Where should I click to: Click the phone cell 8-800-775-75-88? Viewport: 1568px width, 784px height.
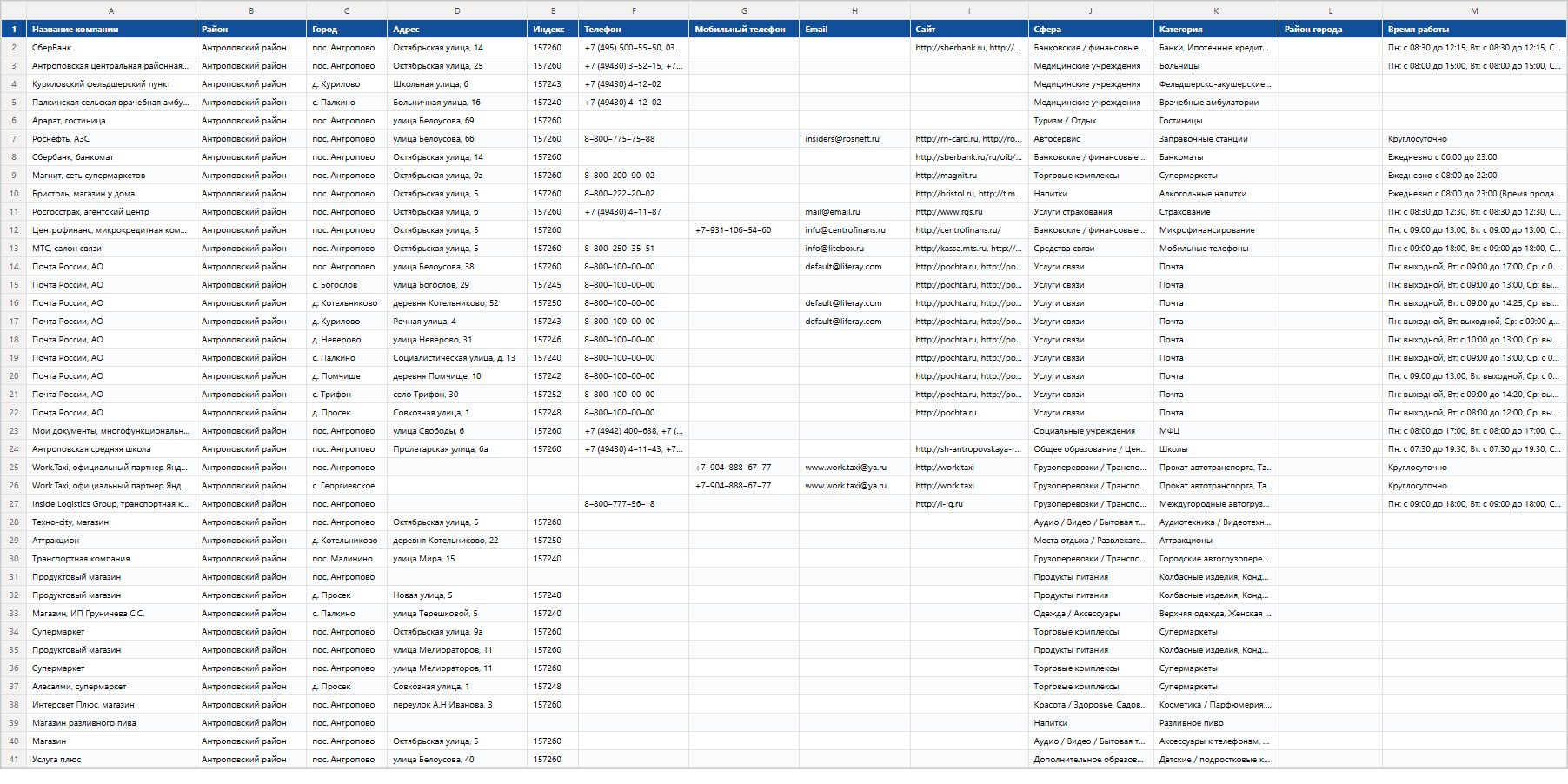point(634,139)
